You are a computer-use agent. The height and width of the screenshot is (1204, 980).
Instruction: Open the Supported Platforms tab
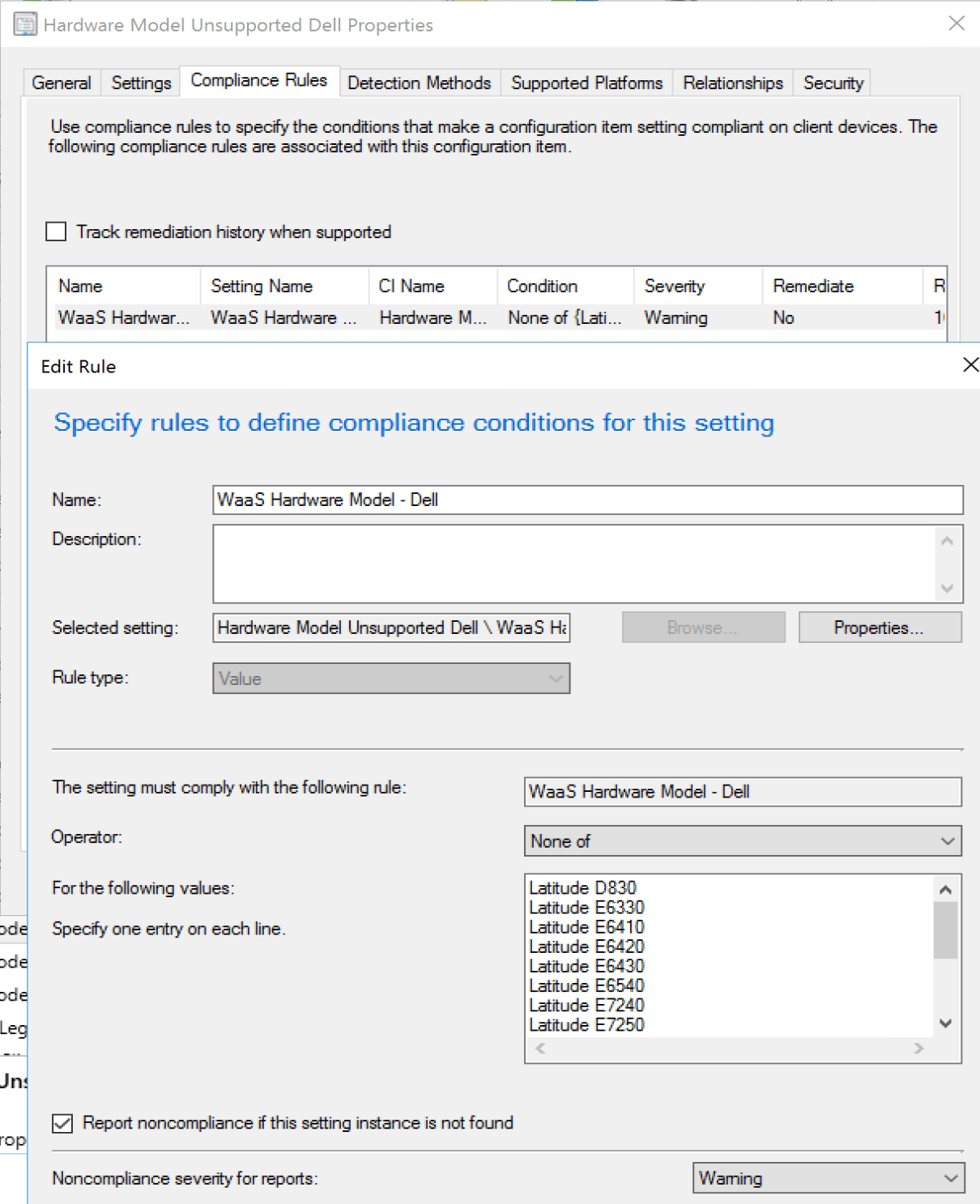click(586, 83)
